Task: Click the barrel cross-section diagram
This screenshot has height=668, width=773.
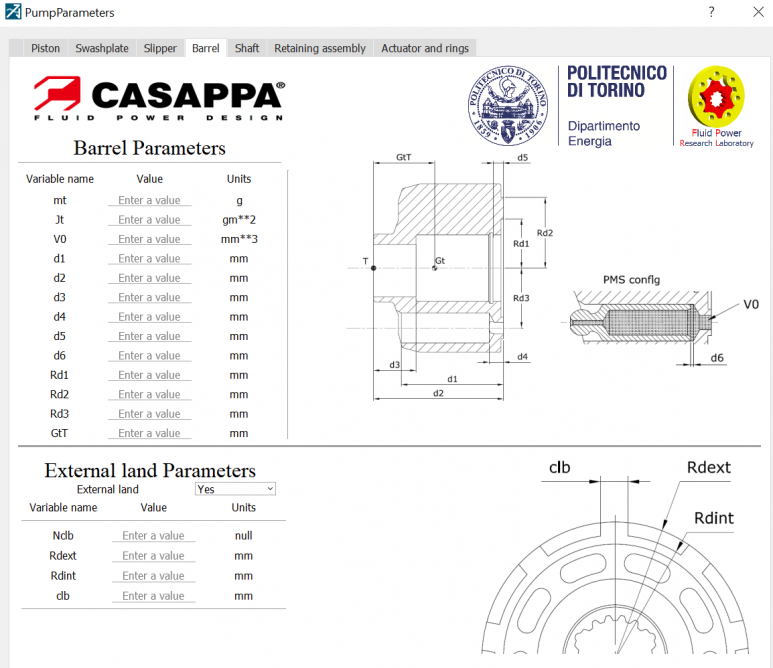Action: coord(450,278)
